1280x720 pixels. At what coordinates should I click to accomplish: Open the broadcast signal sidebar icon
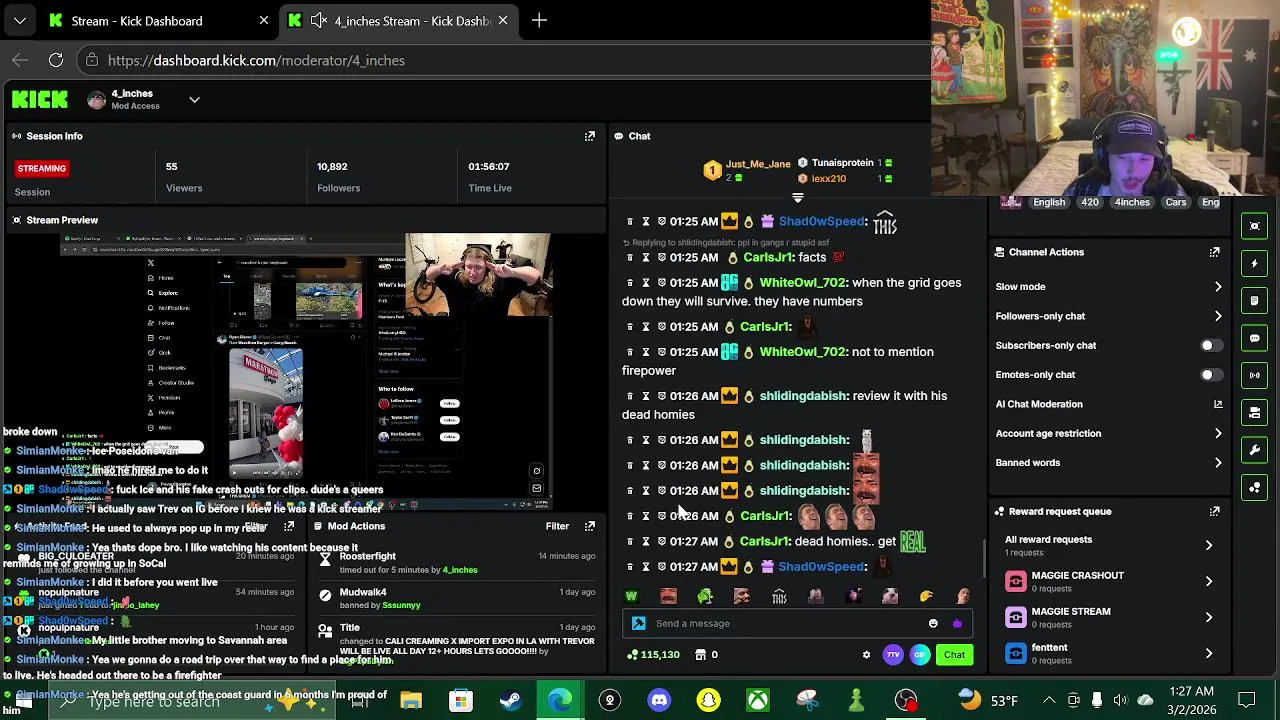(x=1255, y=375)
